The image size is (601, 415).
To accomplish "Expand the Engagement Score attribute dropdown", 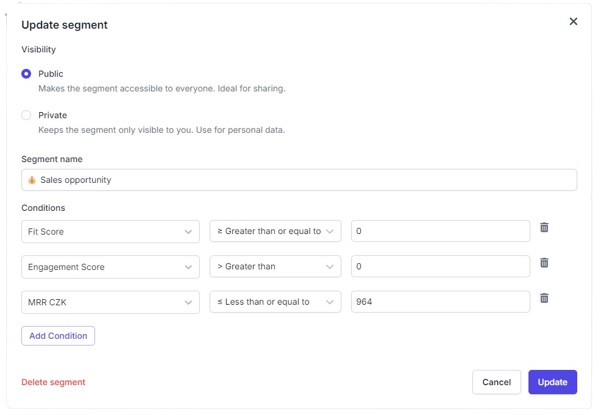I will pos(110,267).
